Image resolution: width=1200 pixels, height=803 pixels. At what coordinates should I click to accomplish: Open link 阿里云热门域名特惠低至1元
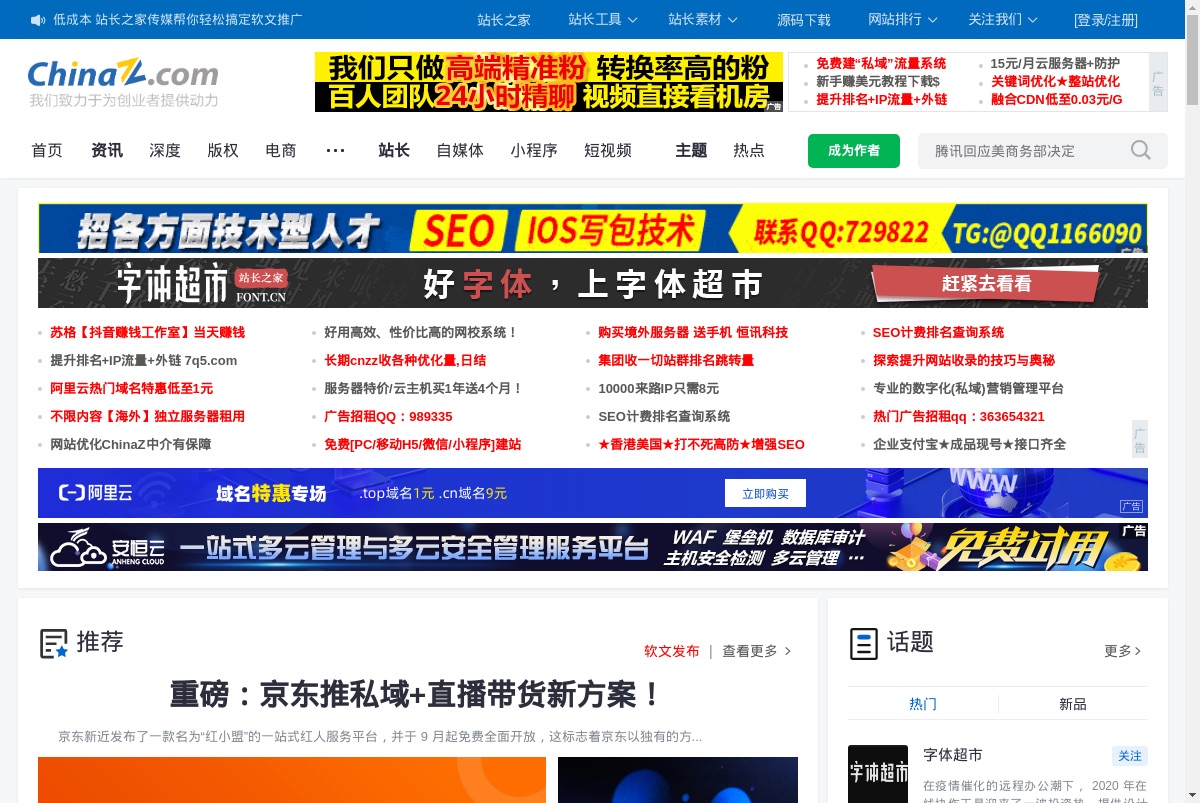[x=132, y=388]
